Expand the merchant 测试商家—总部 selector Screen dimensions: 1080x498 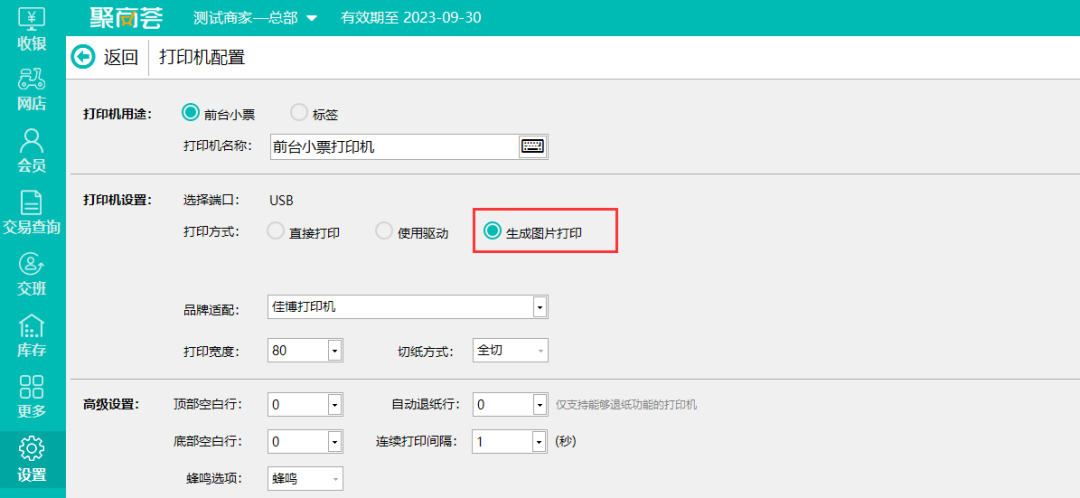pos(311,18)
